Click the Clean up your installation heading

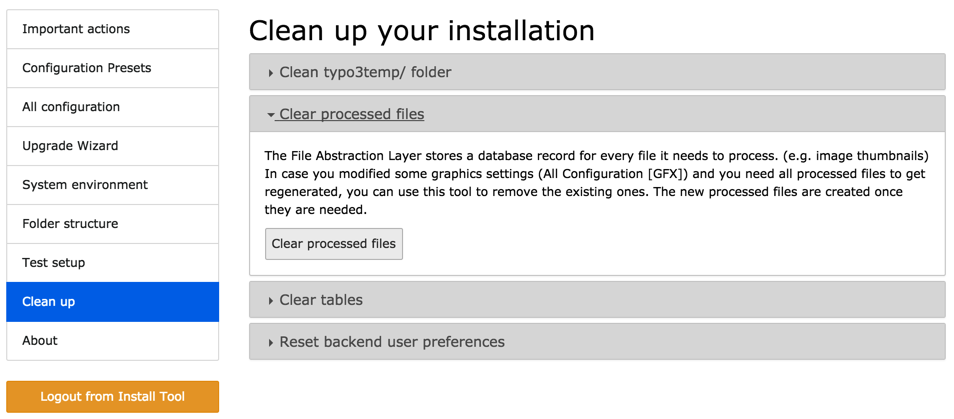pos(421,30)
